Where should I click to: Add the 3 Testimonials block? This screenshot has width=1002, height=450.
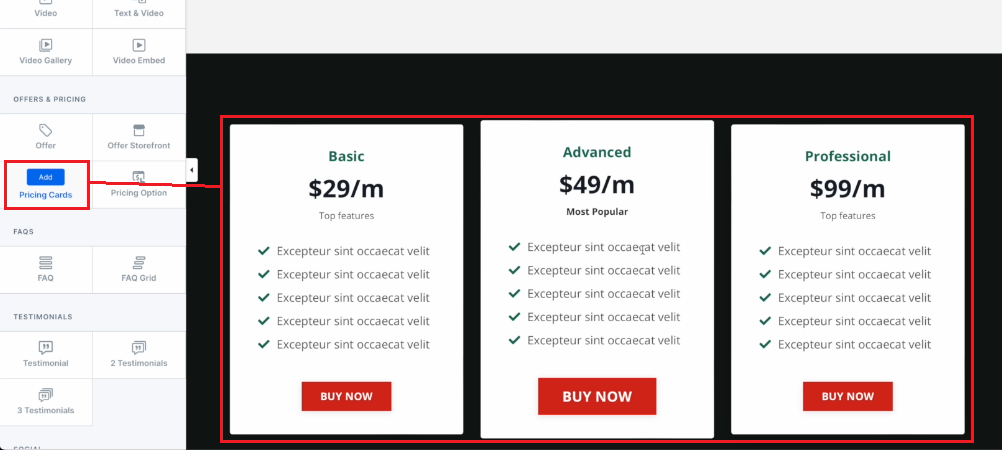click(45, 402)
